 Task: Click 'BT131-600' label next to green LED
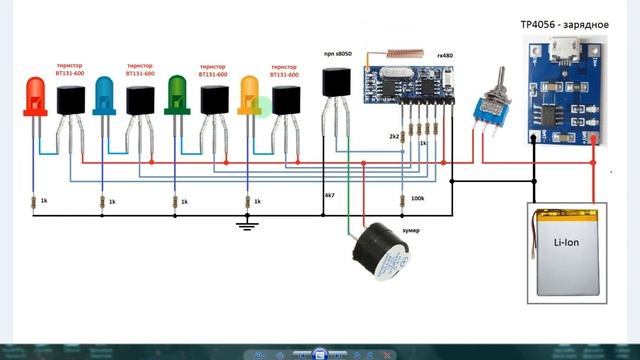pos(213,75)
